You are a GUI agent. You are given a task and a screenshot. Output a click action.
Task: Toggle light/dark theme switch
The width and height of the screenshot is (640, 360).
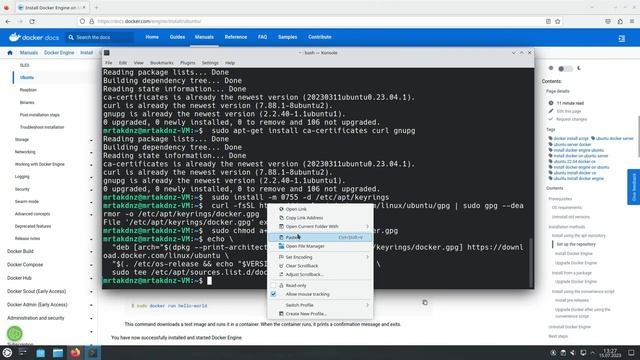[x=565, y=69]
